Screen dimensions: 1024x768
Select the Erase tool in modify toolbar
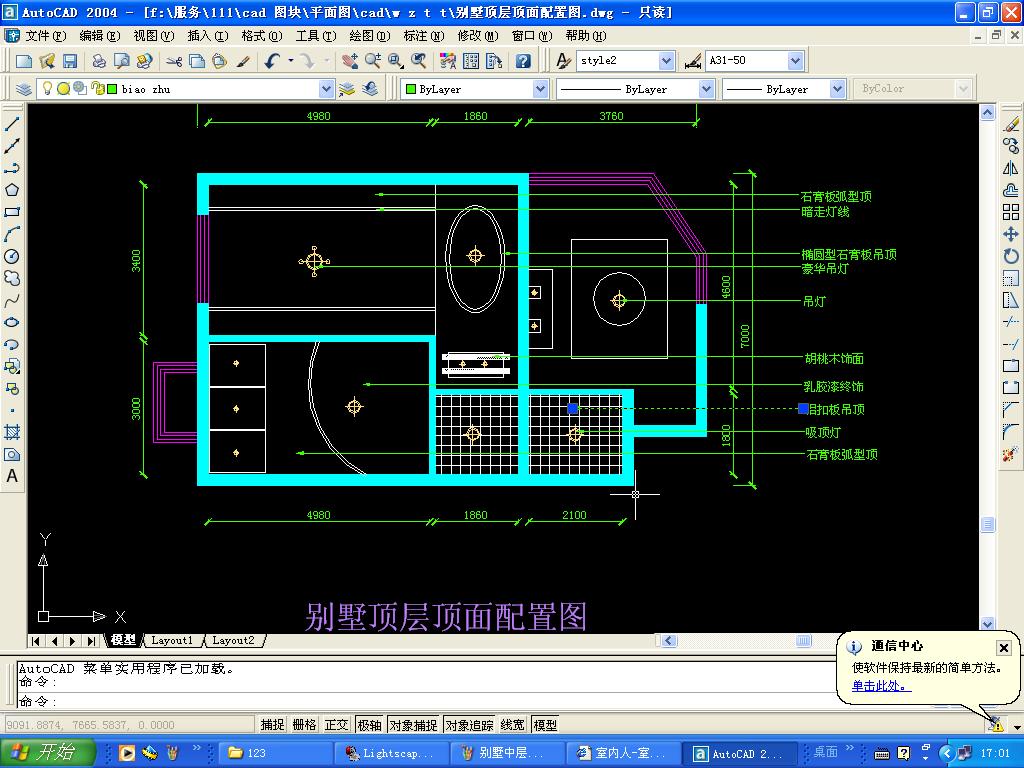click(1011, 124)
